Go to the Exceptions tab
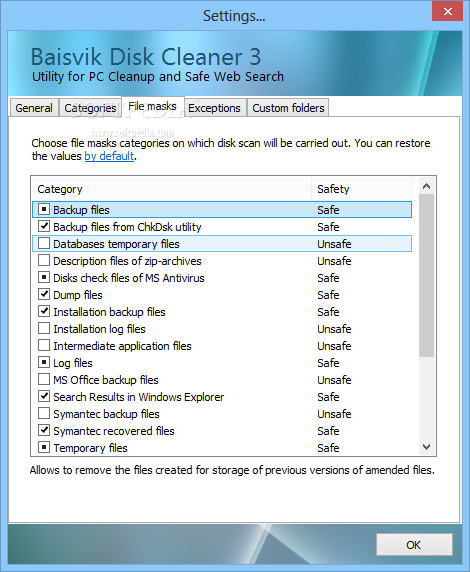 pos(215,108)
